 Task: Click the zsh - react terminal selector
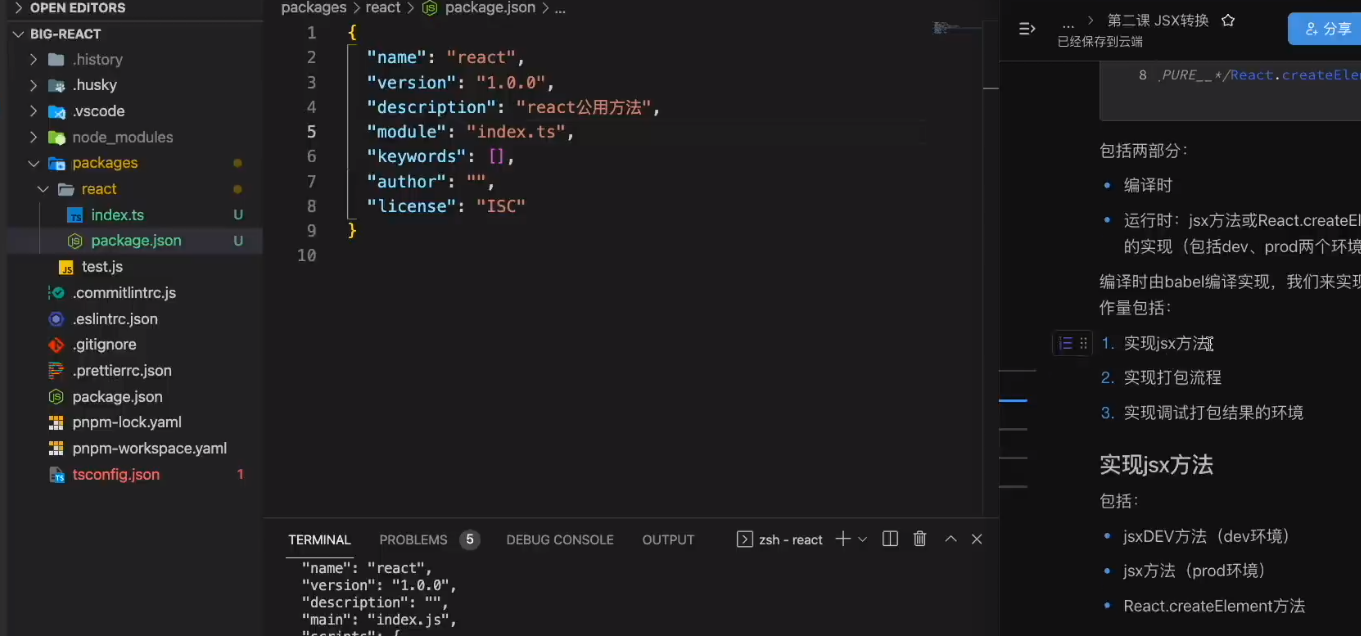780,540
